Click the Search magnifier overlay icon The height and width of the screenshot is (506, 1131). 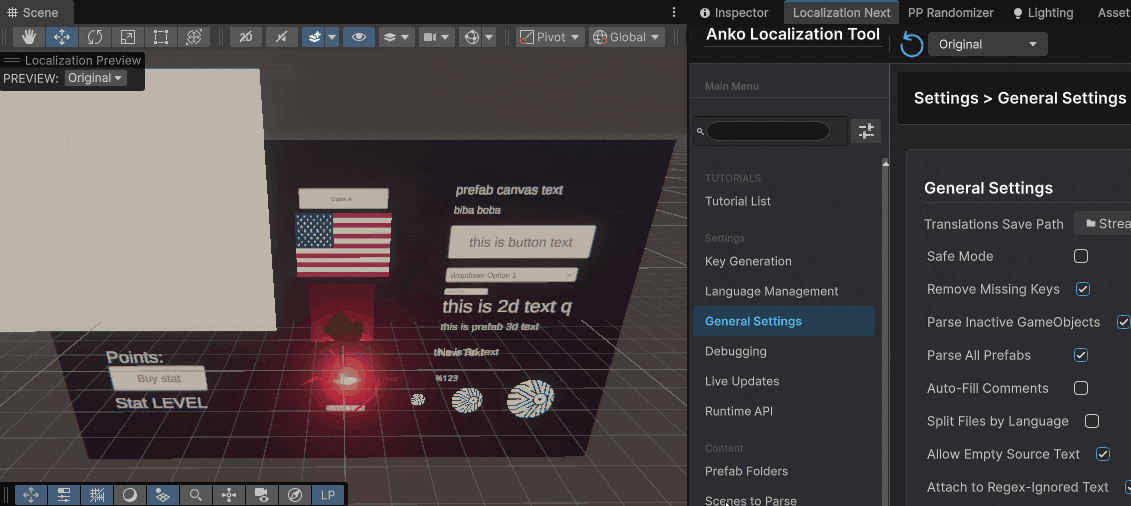(195, 494)
